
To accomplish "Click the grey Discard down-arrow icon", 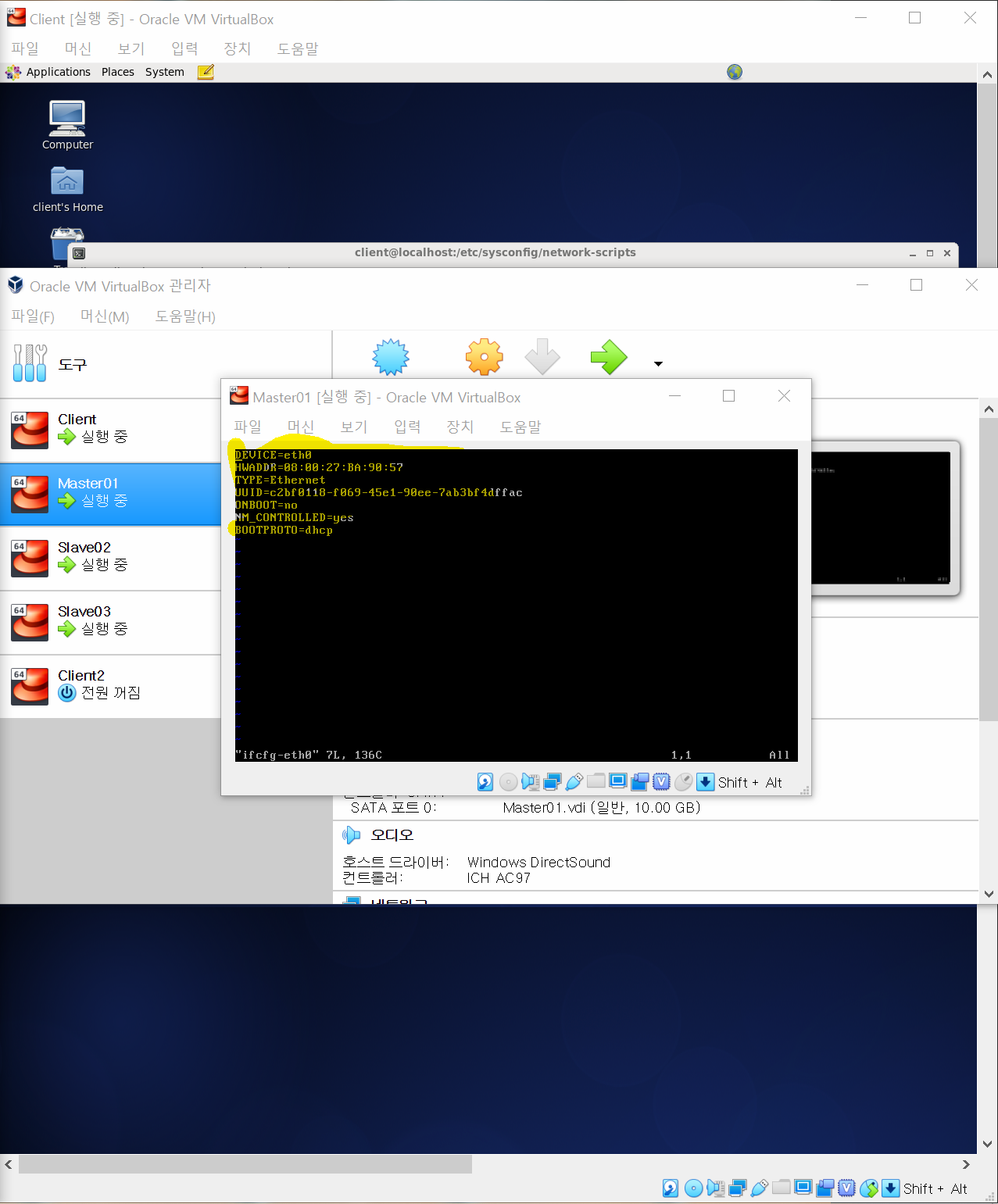I will coord(542,358).
